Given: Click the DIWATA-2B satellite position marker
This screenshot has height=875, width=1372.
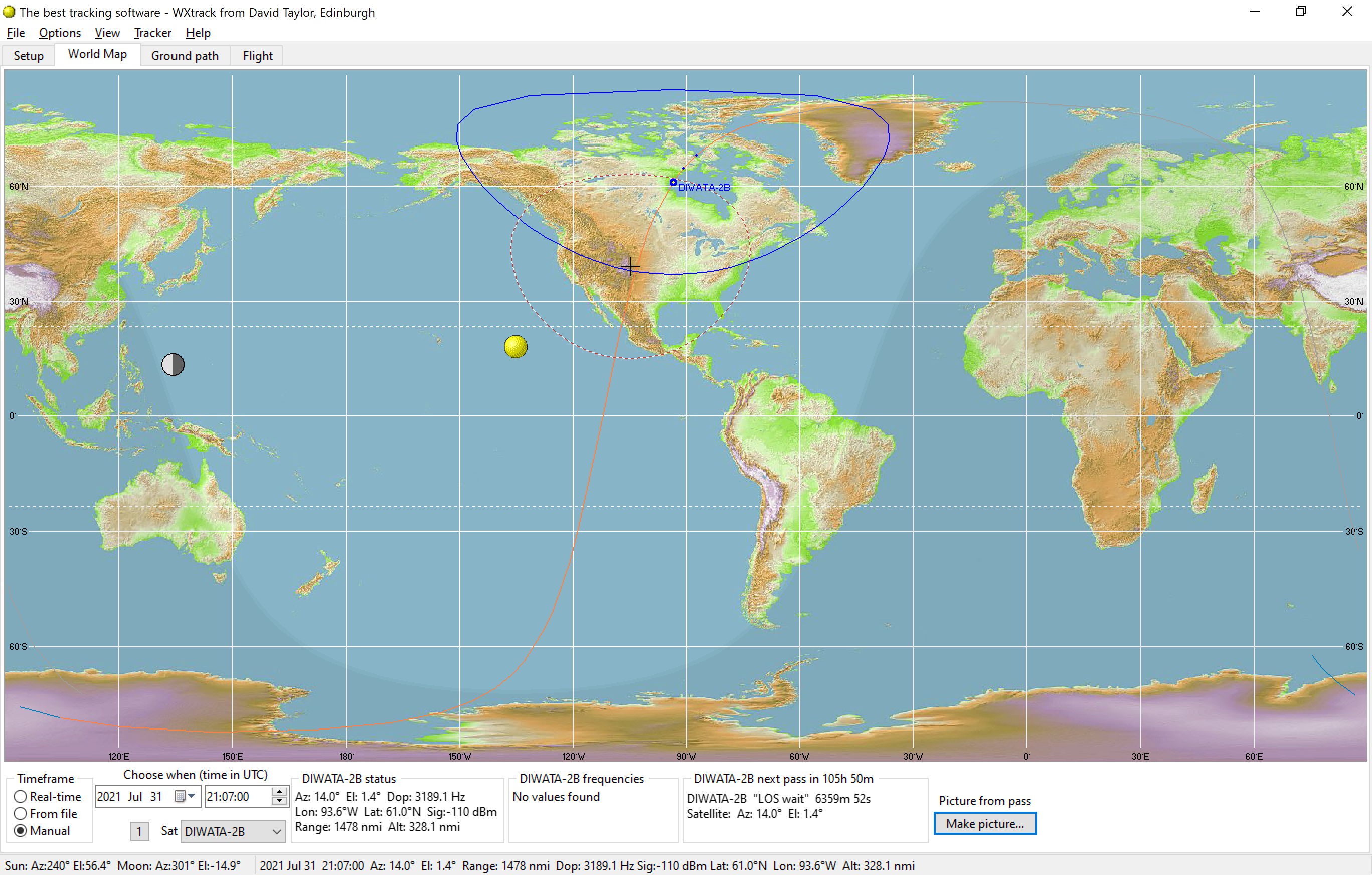Looking at the screenshot, I should click(673, 183).
